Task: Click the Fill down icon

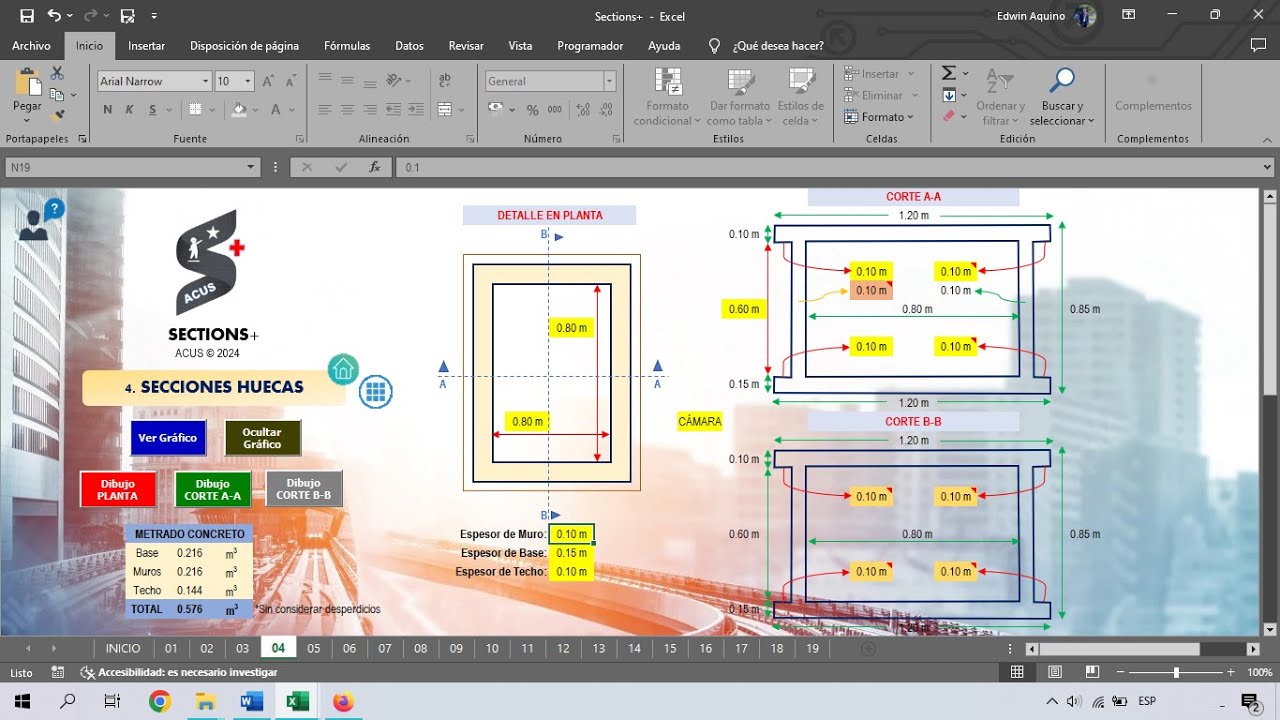Action: point(949,95)
